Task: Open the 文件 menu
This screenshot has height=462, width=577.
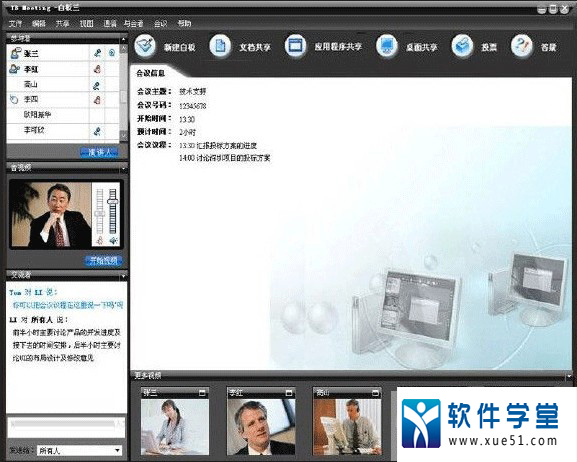Action: pos(15,24)
